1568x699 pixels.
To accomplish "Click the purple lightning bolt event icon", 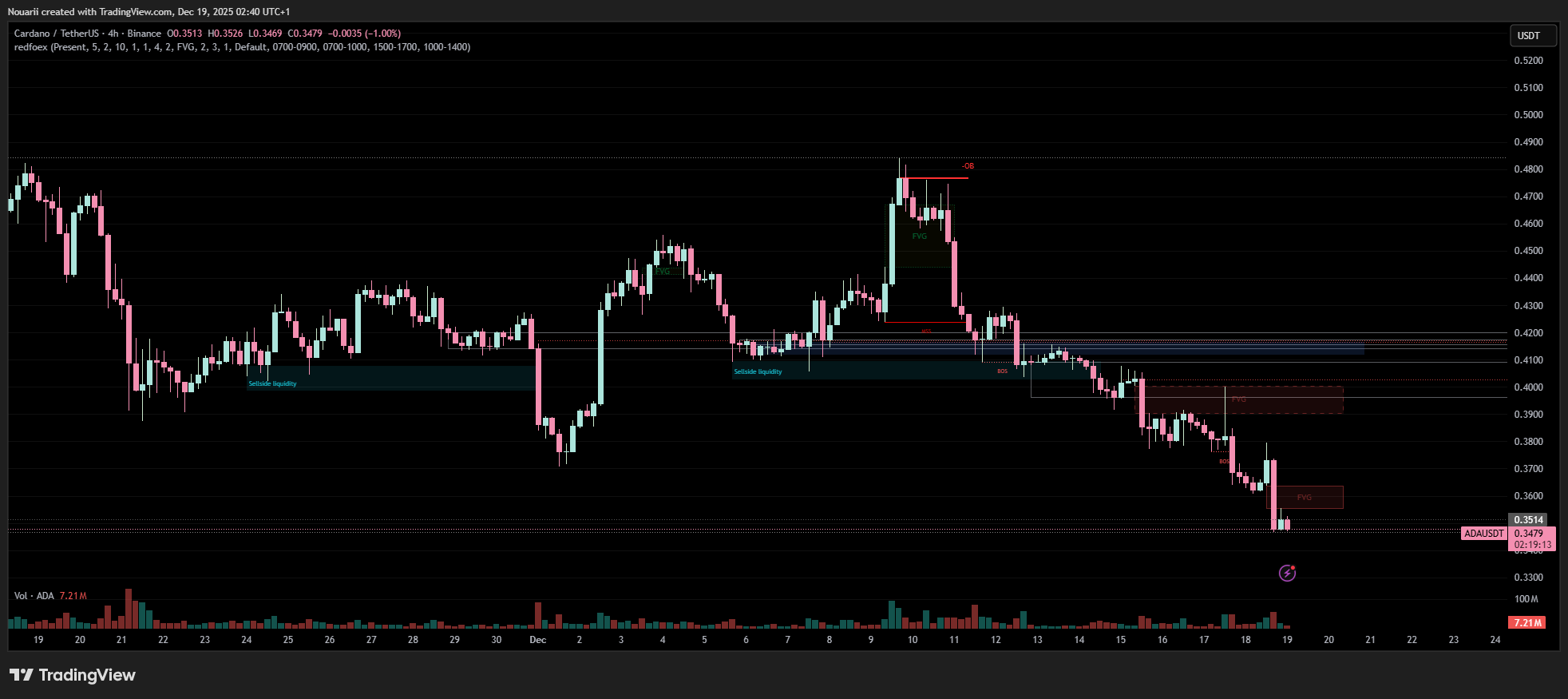I will pyautogui.click(x=1287, y=573).
